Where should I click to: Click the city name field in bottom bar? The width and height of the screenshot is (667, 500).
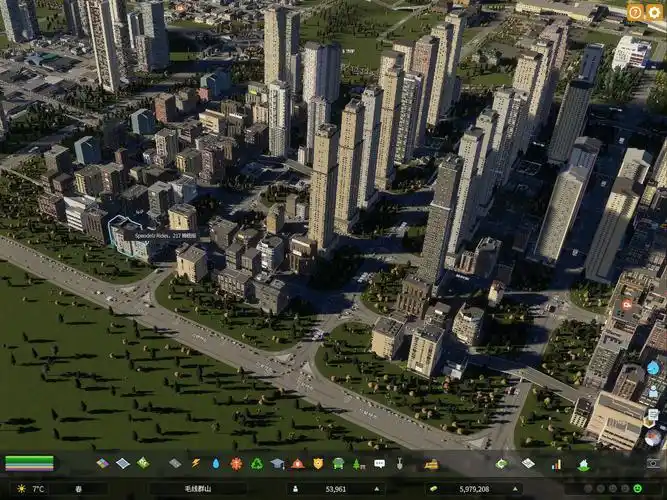[x=198, y=489]
